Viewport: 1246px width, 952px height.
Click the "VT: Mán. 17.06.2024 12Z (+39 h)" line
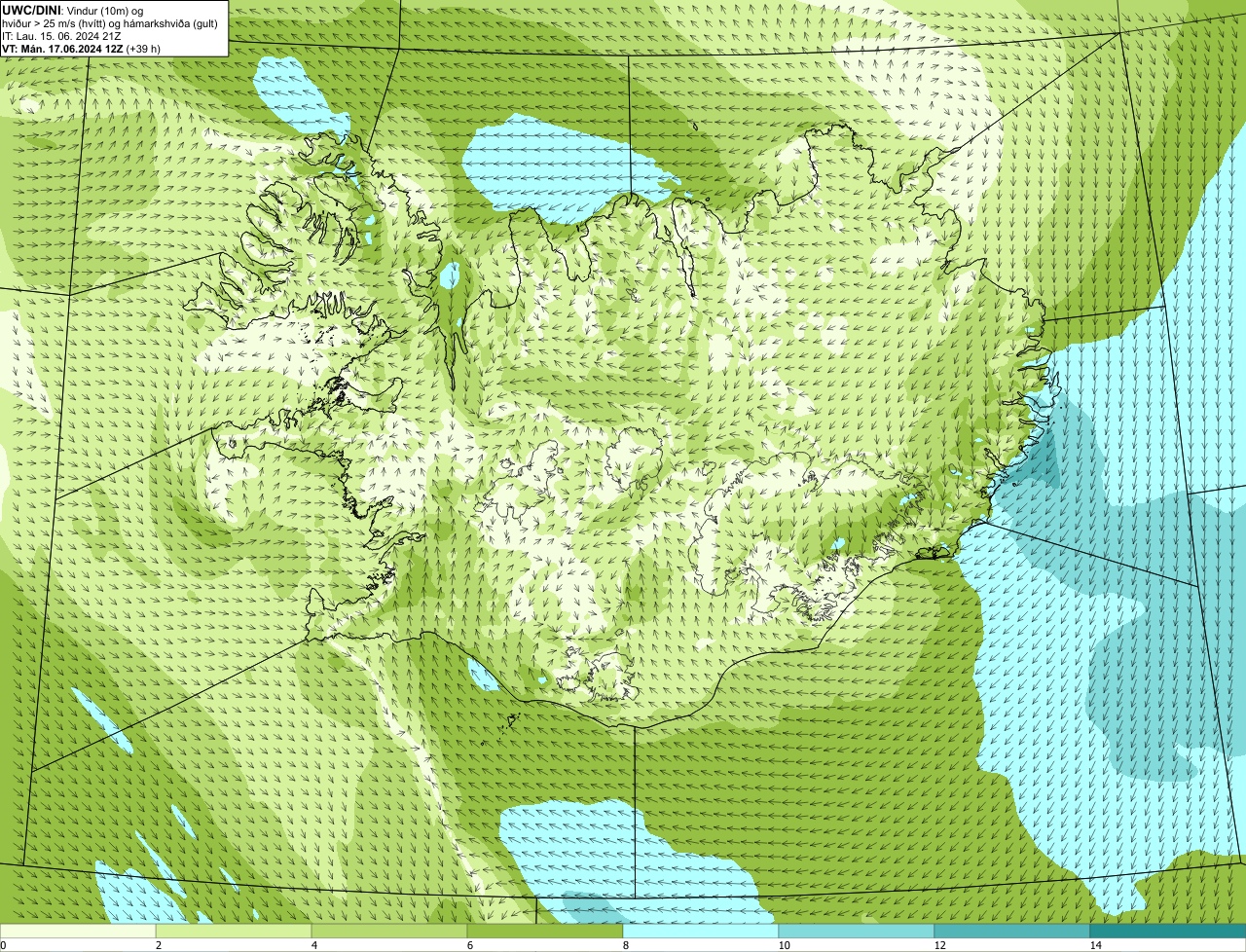(x=81, y=48)
